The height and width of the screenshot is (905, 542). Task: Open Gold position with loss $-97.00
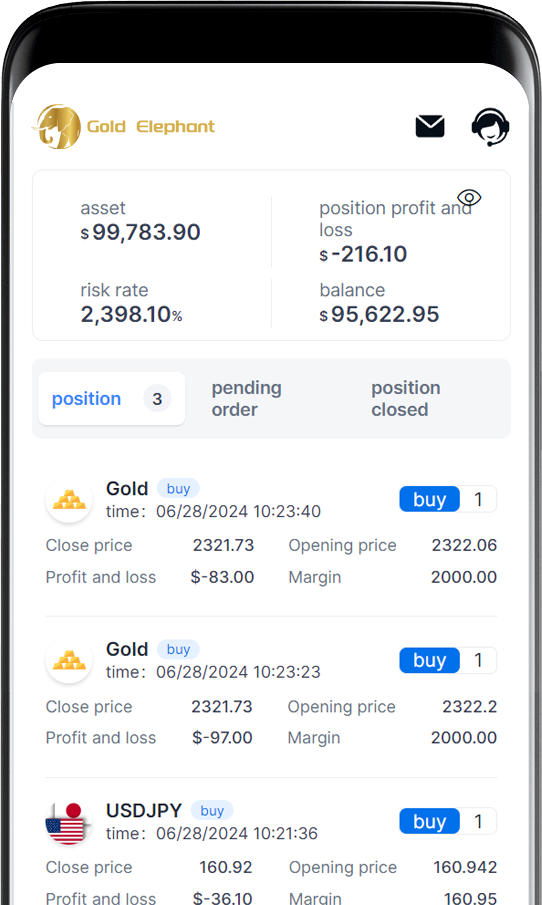pos(271,690)
